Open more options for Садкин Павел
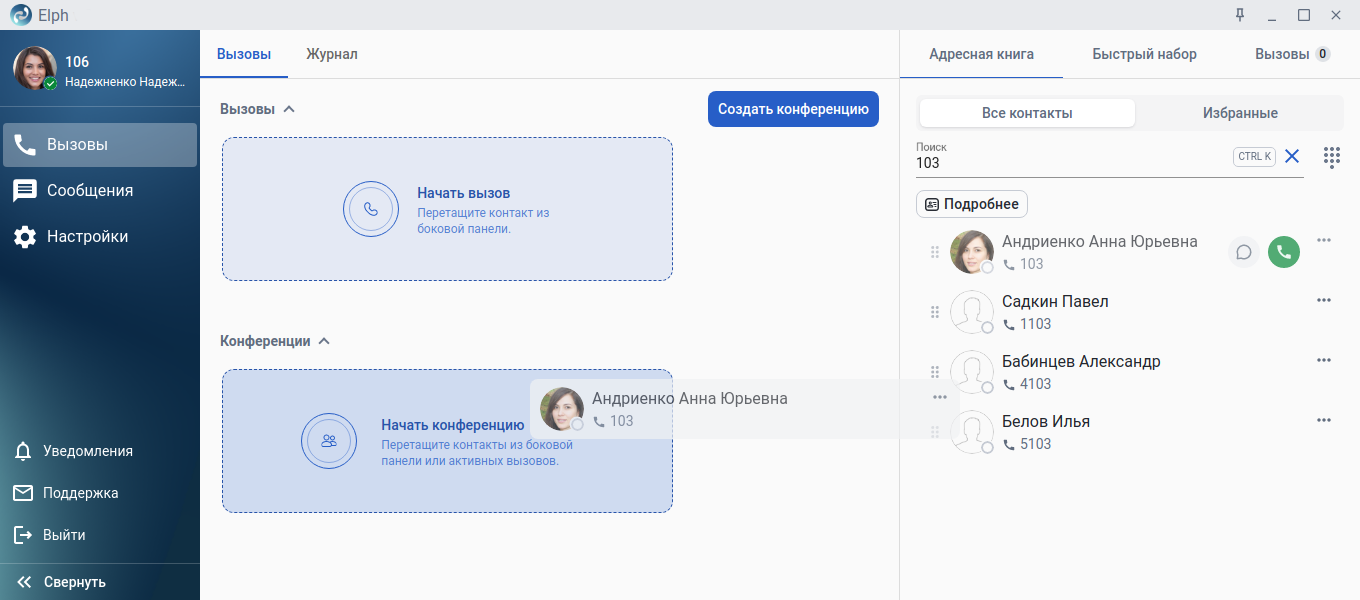 (1324, 300)
